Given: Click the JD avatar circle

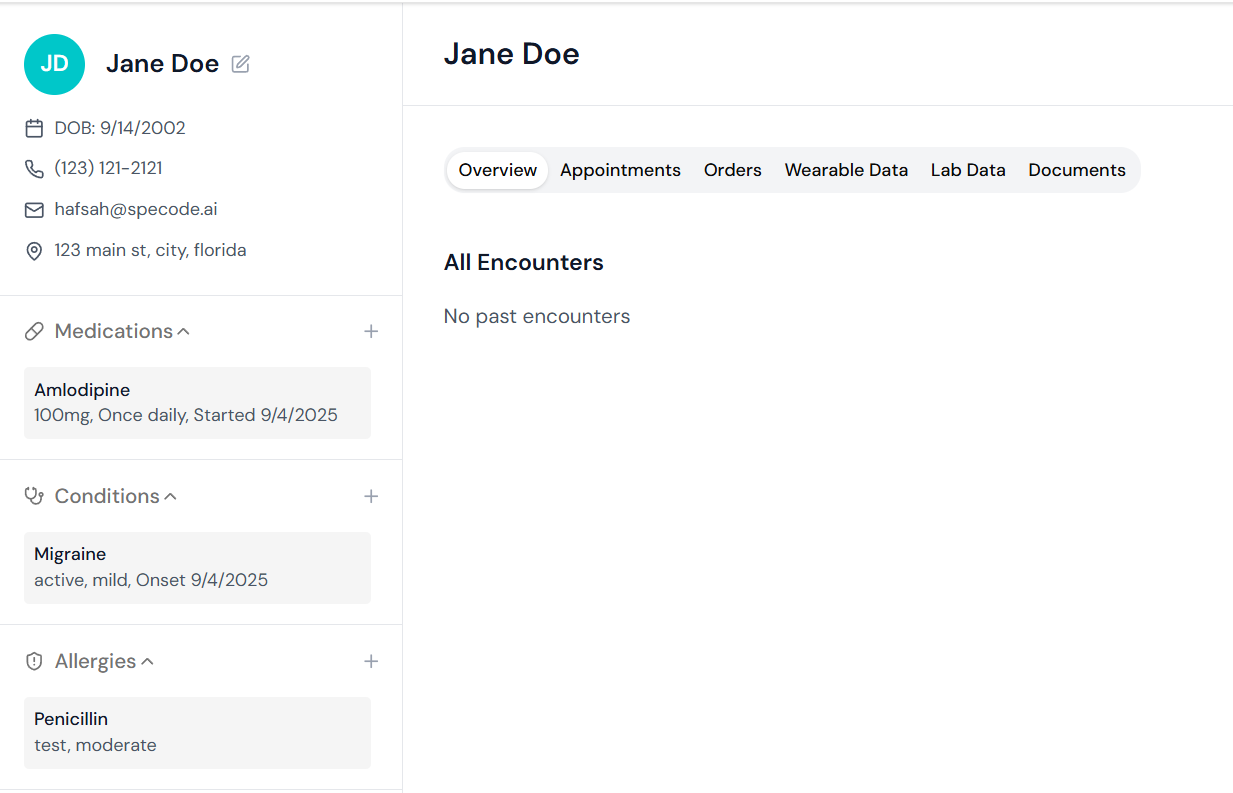Looking at the screenshot, I should (55, 63).
